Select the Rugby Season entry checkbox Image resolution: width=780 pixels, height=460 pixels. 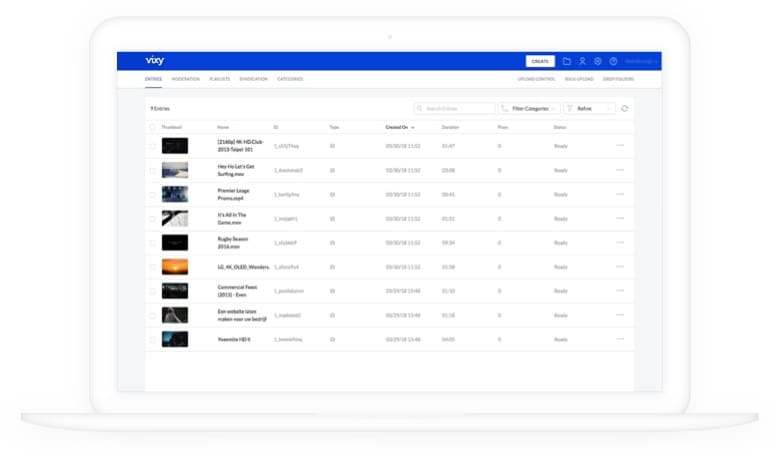coord(153,243)
